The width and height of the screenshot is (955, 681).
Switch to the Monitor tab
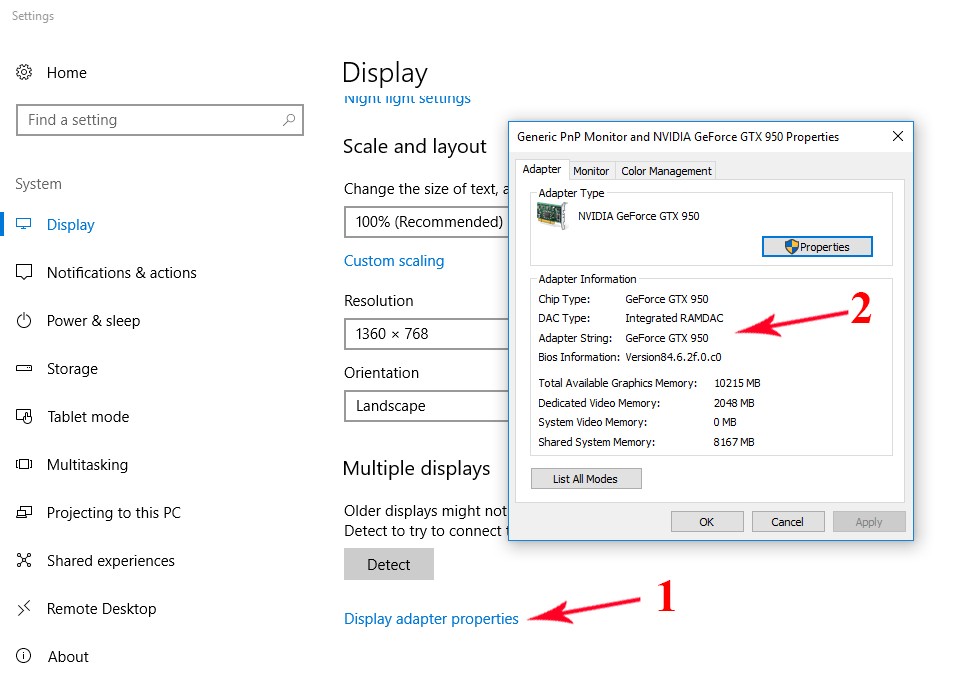point(591,171)
